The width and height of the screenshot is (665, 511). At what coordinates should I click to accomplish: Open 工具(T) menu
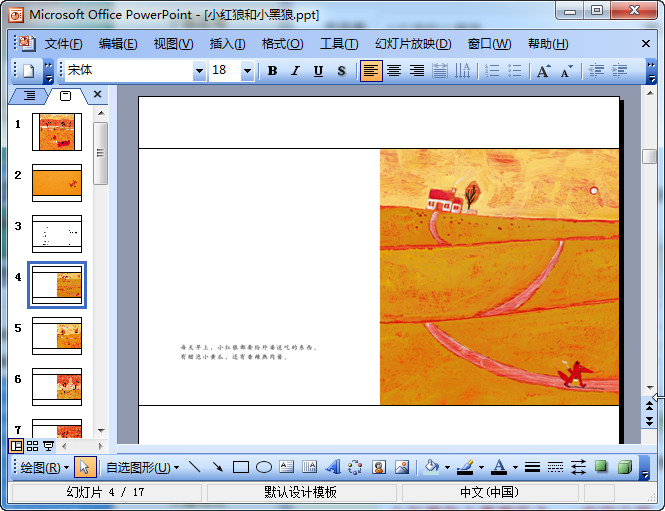tap(339, 44)
